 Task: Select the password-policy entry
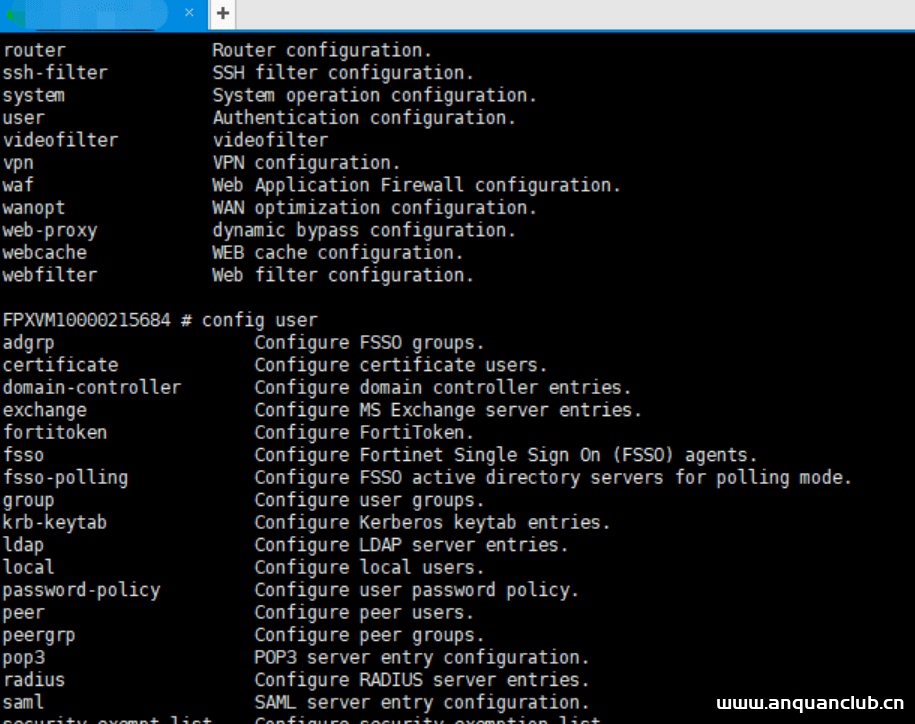click(x=81, y=589)
